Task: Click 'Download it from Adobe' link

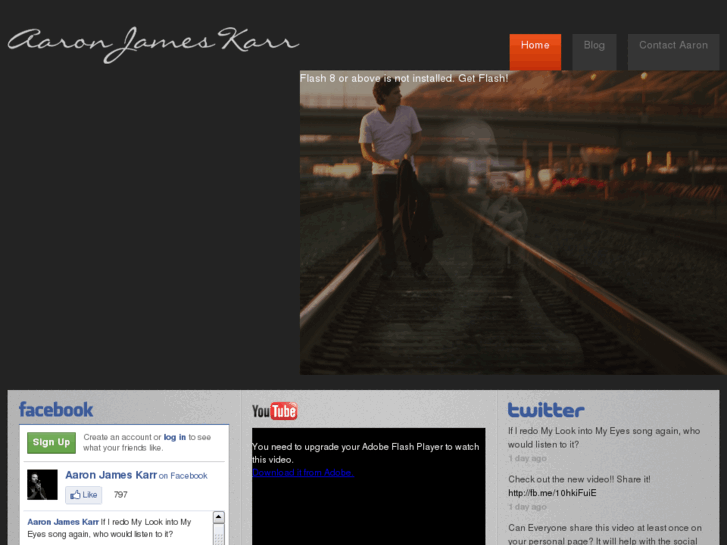Action: 303,473
